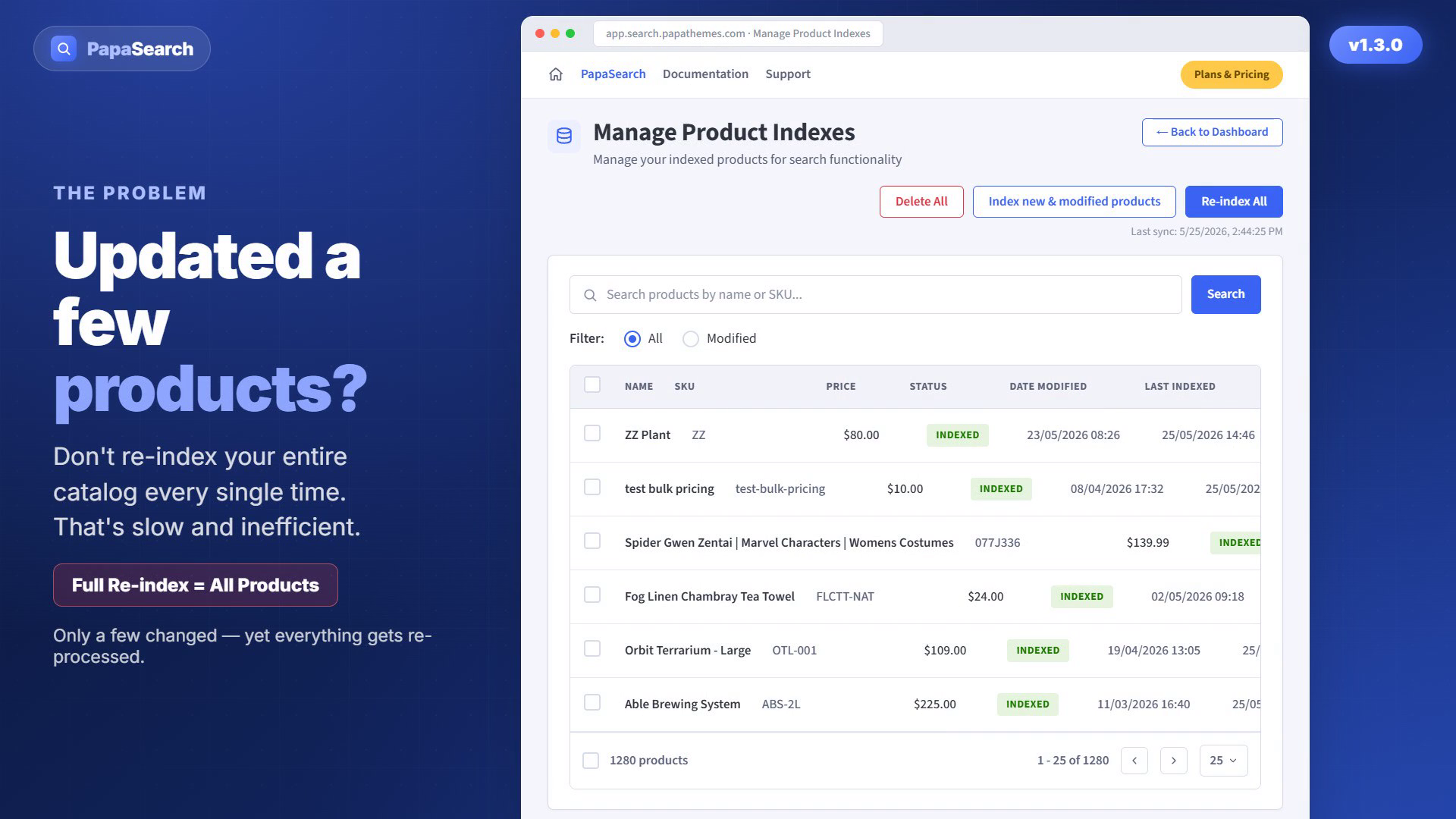The width and height of the screenshot is (1456, 819).
Task: Click the Last sync timestamp text
Action: pyautogui.click(x=1207, y=232)
